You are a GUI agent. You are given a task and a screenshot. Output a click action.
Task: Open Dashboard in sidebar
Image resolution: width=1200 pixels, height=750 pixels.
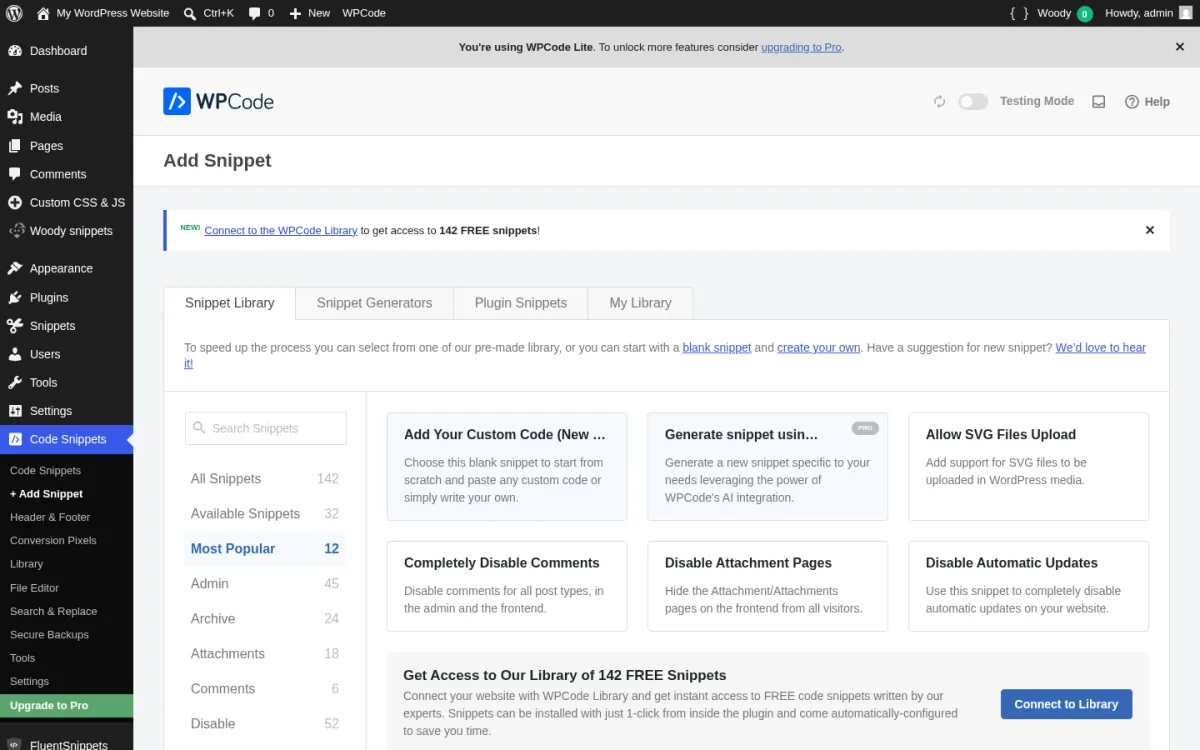click(x=66, y=51)
